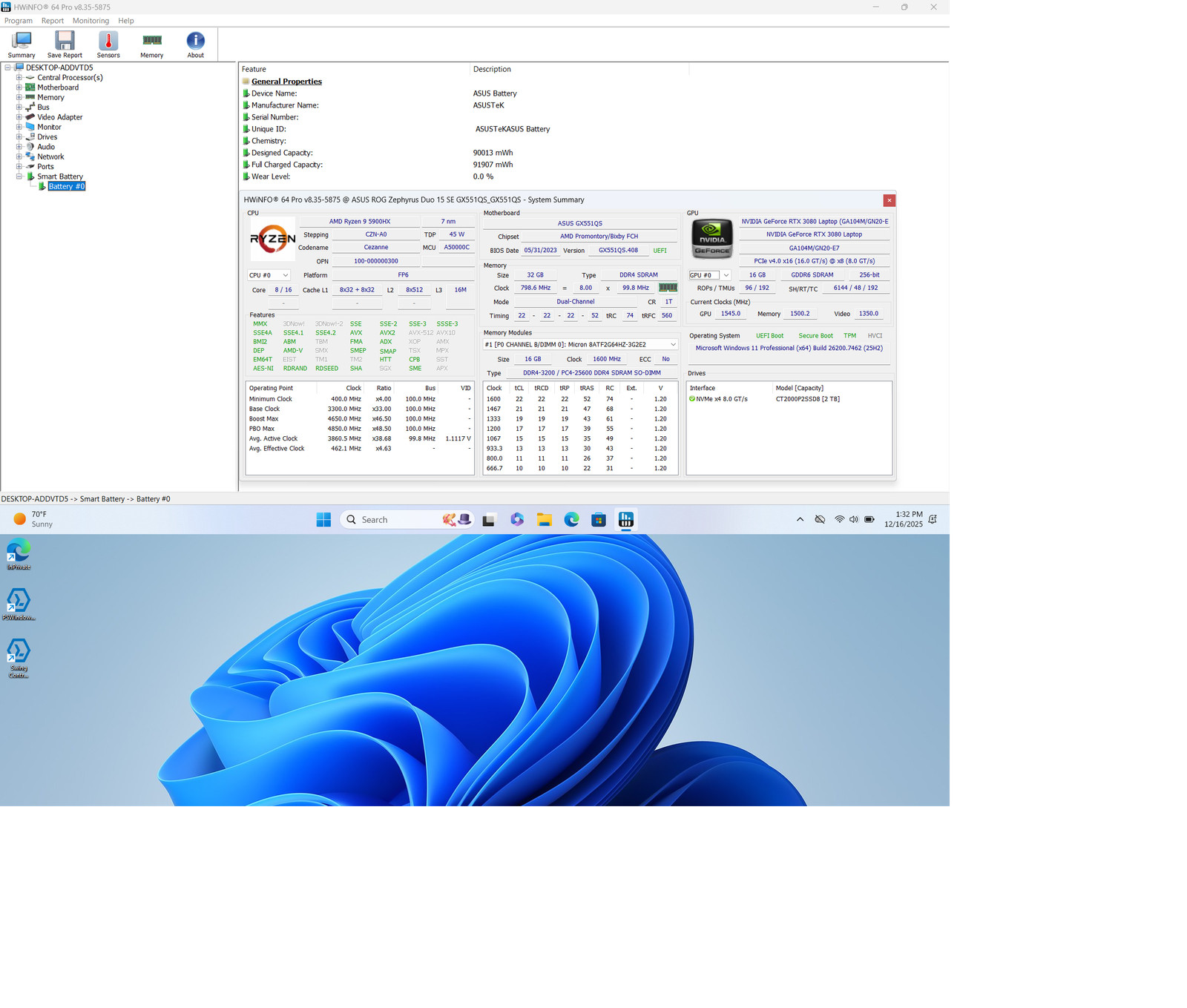Click the Ryzen CPU logo
1187x1008 pixels.
[273, 239]
